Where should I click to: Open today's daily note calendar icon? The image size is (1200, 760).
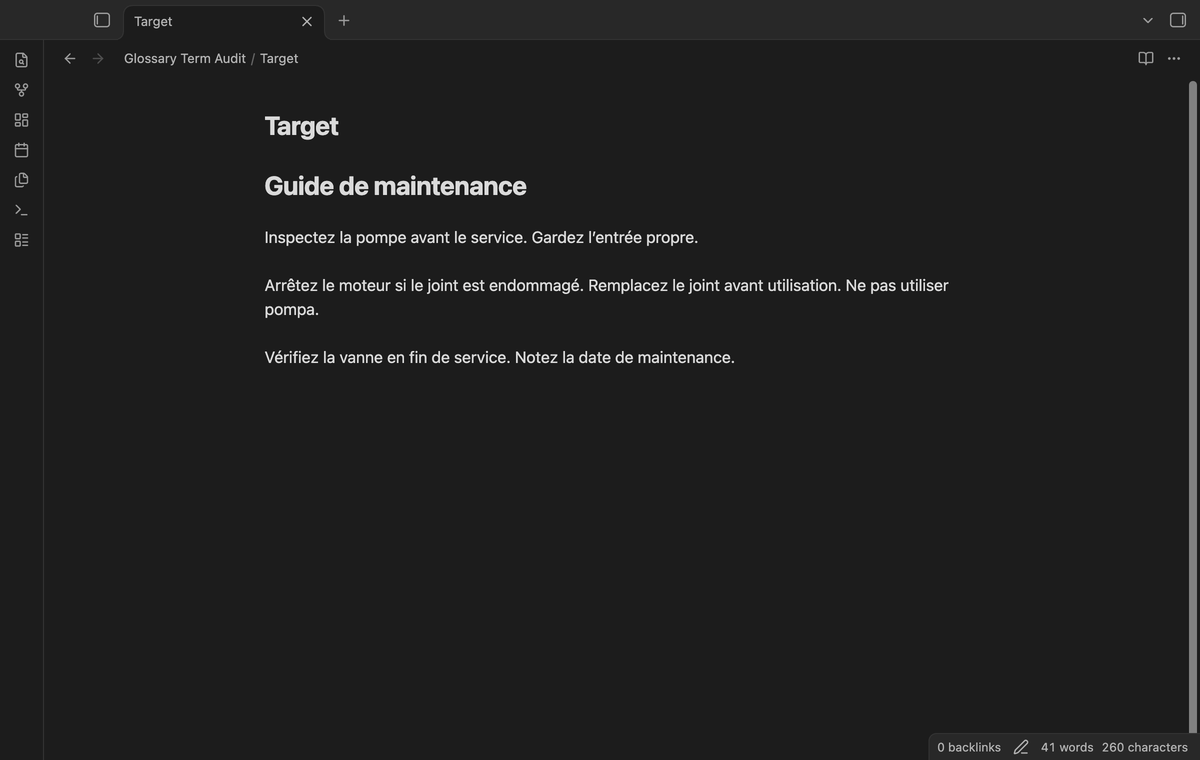pos(21,150)
